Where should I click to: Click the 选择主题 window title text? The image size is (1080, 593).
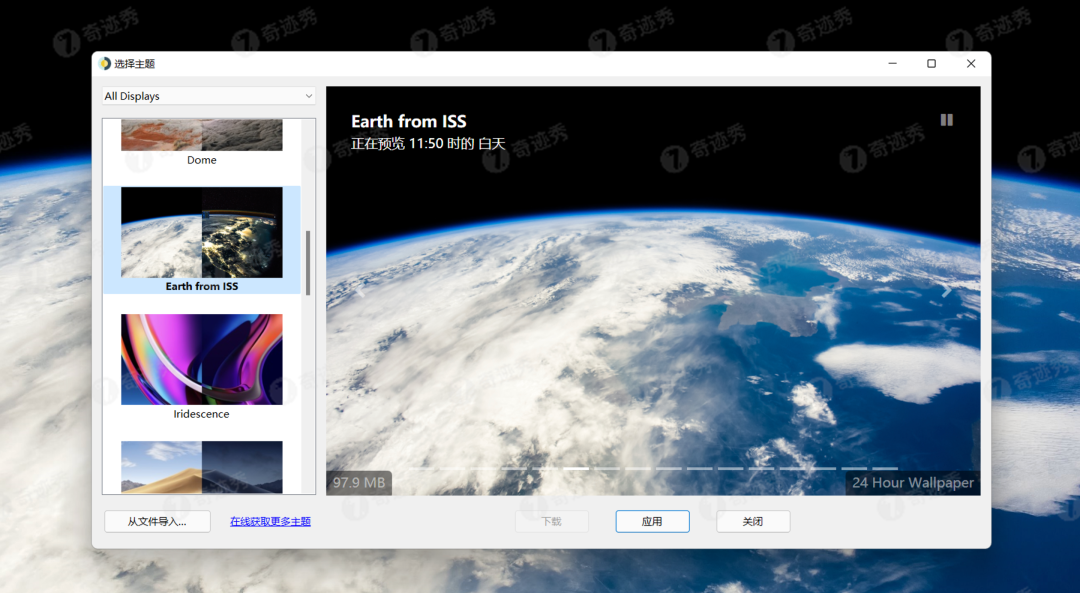click(x=134, y=63)
